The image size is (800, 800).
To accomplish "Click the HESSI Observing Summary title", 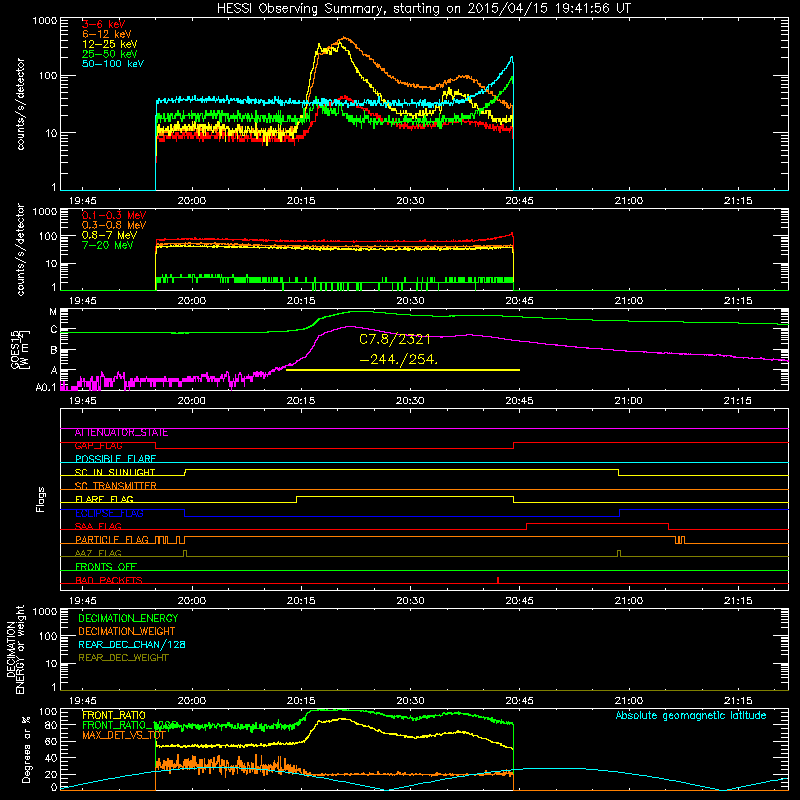I will click(424, 8).
